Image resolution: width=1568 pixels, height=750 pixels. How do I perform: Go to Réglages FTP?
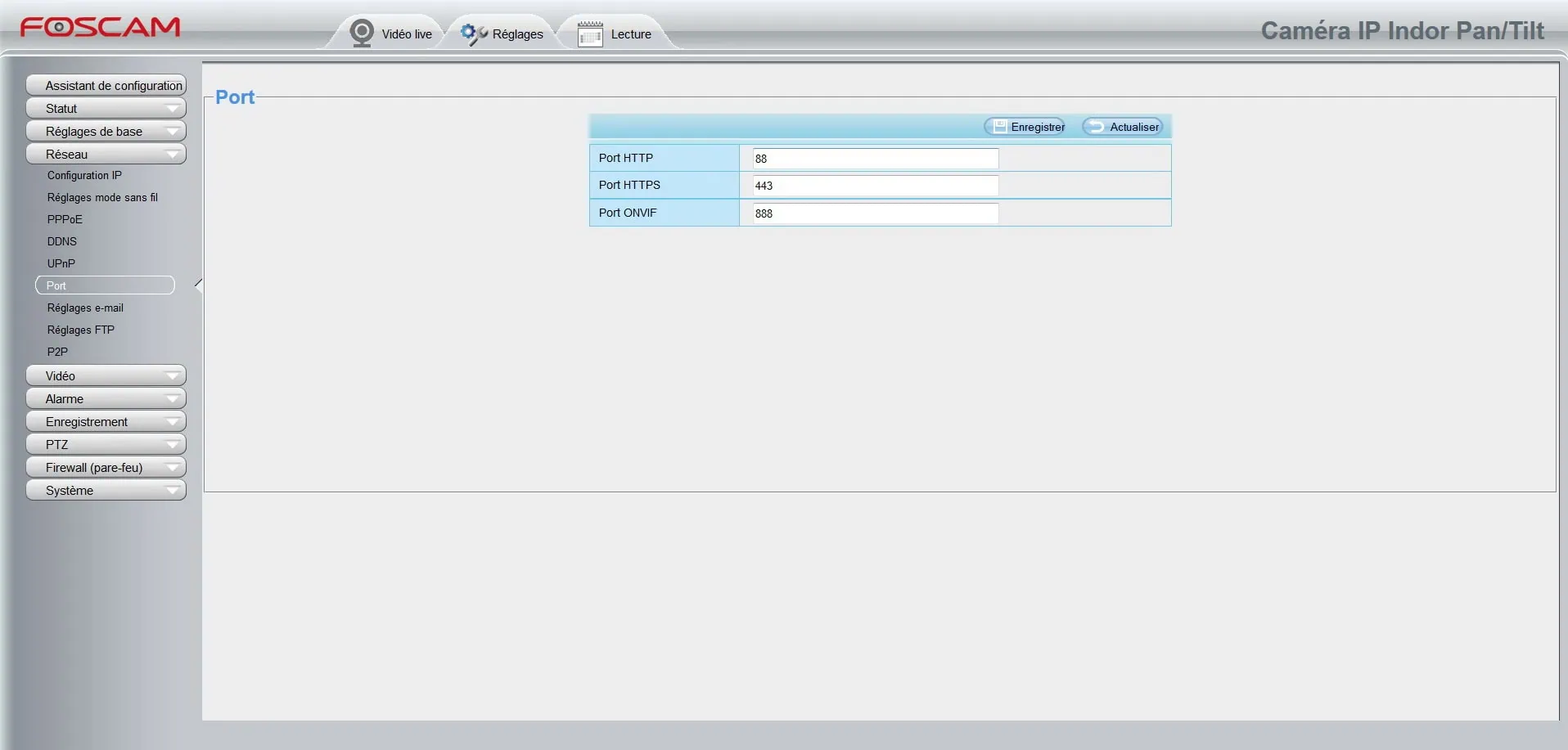coord(81,330)
